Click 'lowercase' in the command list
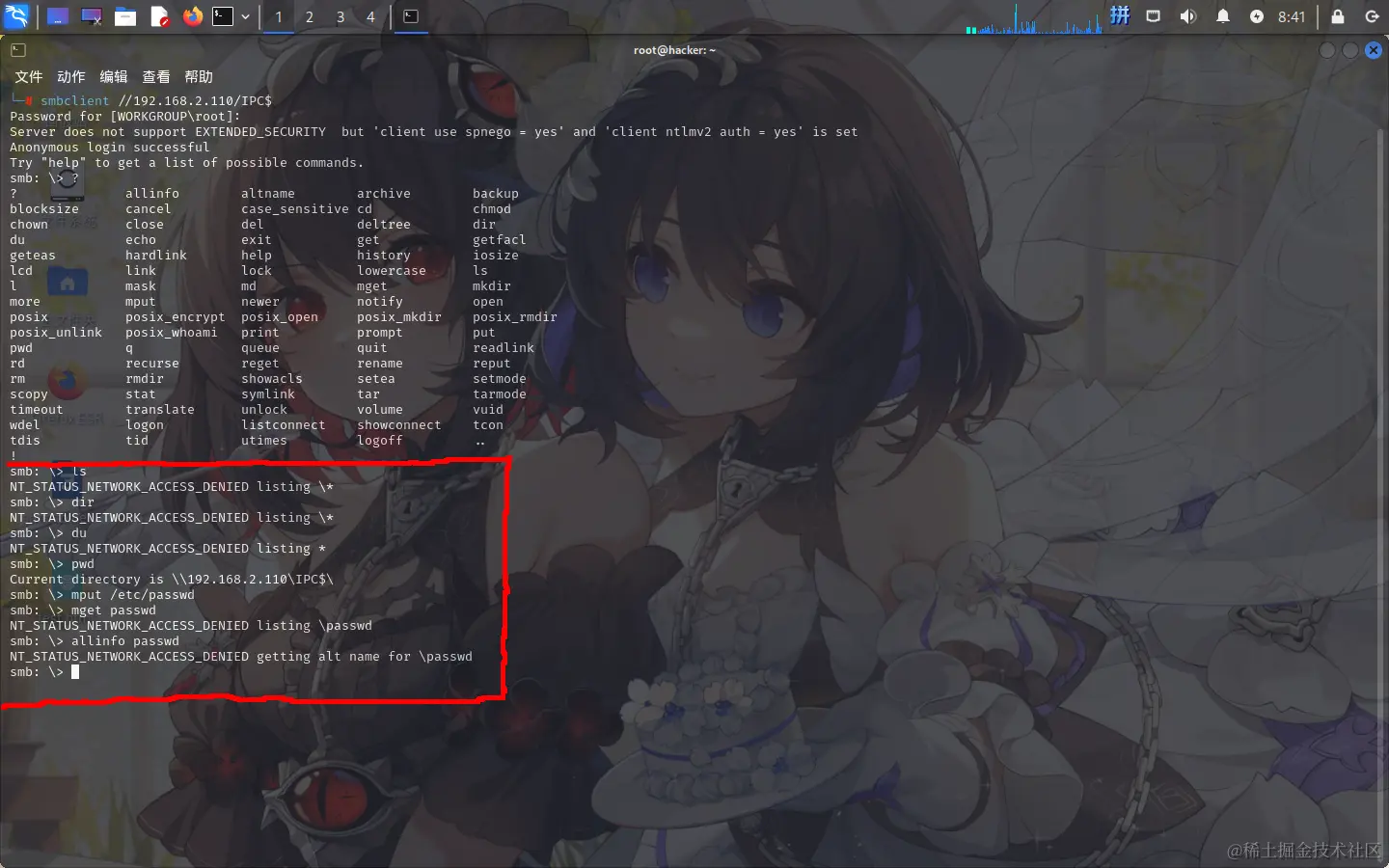The width and height of the screenshot is (1389, 868). click(392, 270)
